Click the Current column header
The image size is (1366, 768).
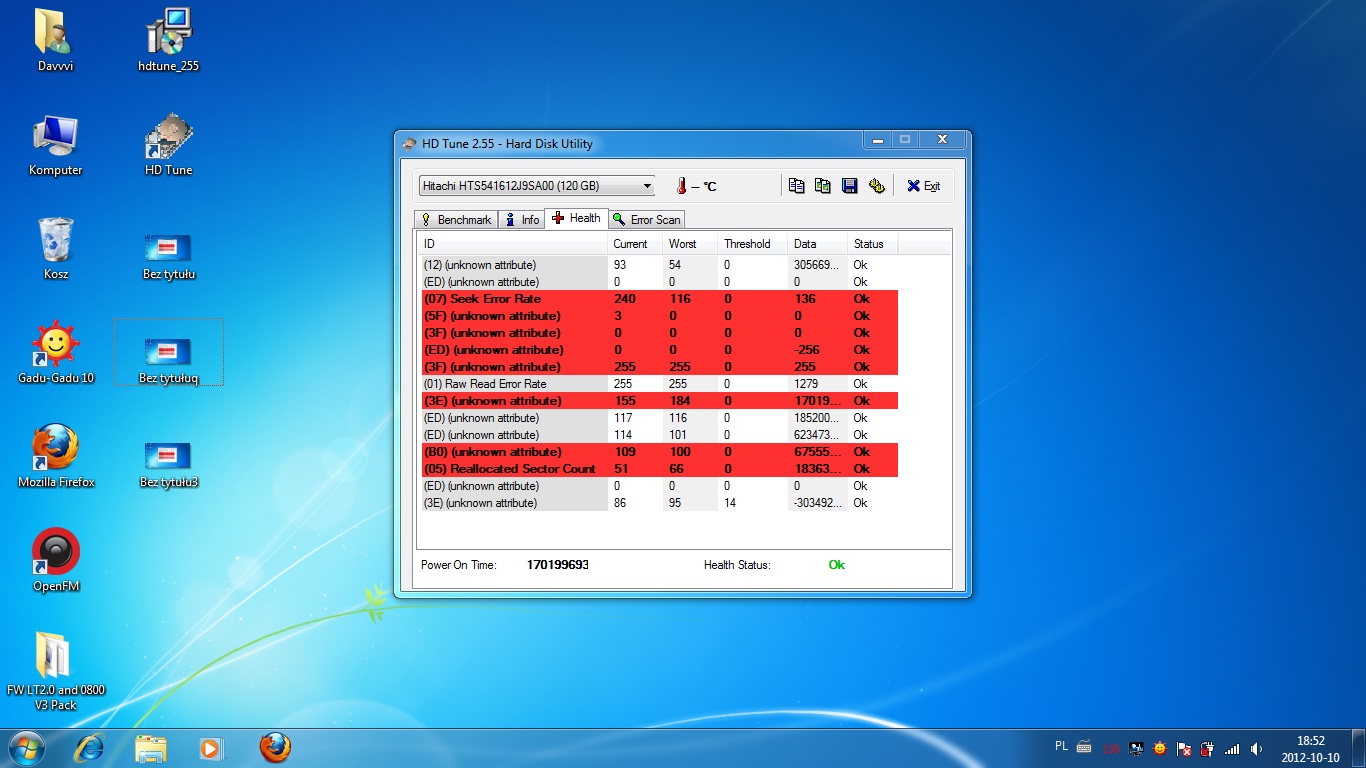(635, 244)
